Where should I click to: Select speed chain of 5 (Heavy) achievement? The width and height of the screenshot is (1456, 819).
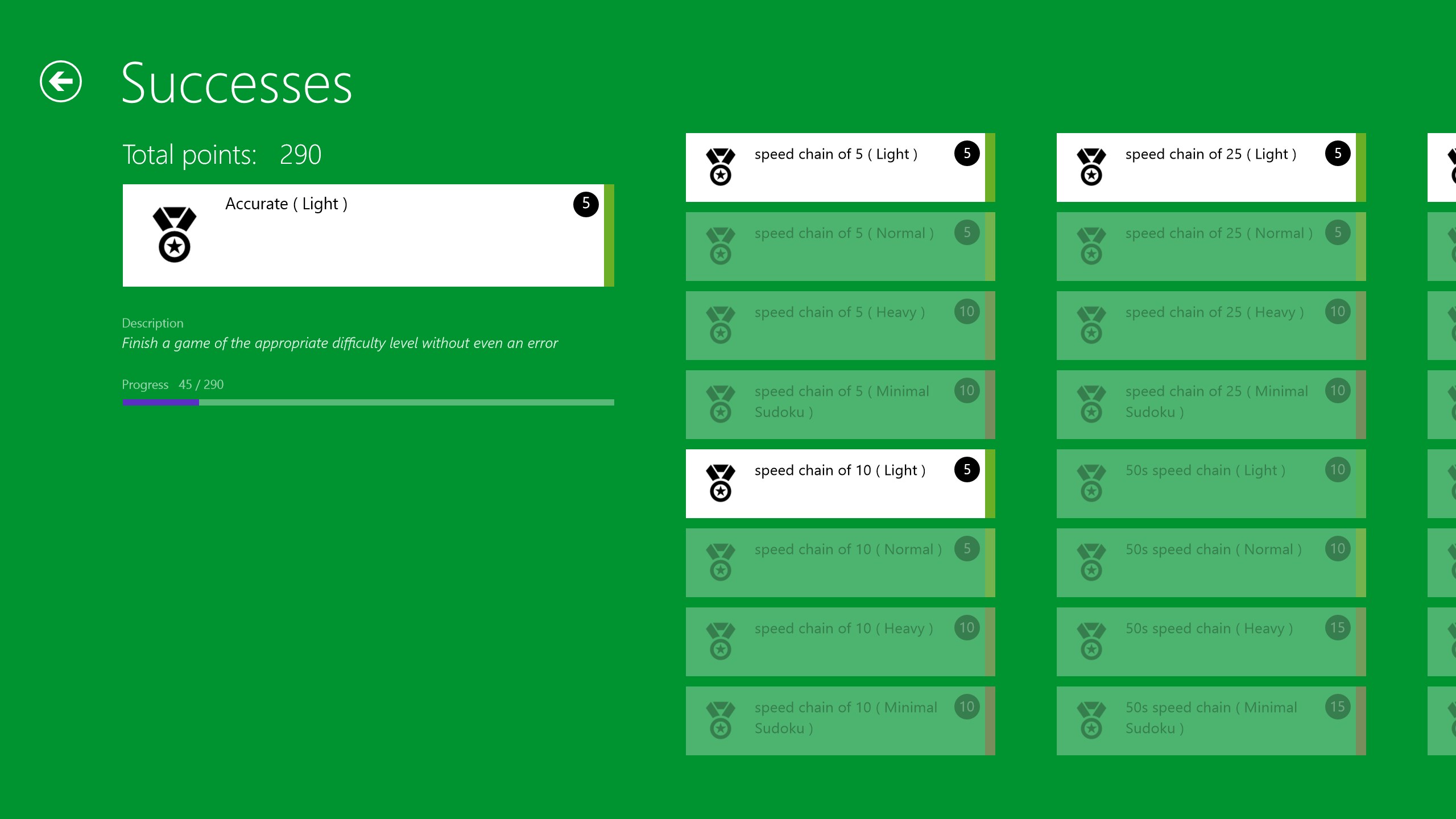tap(836, 325)
